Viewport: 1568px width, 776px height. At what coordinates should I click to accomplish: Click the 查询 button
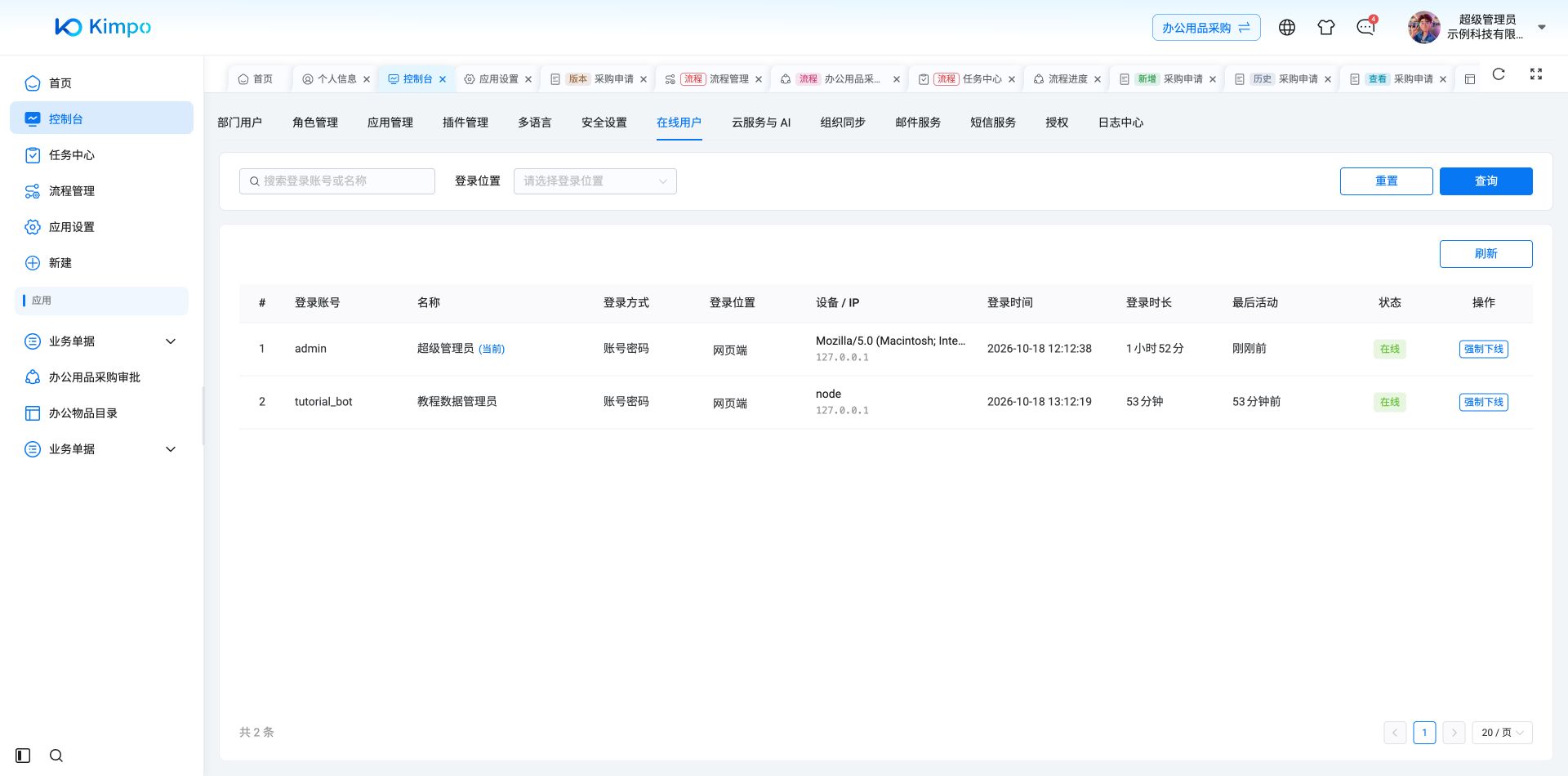tap(1486, 181)
